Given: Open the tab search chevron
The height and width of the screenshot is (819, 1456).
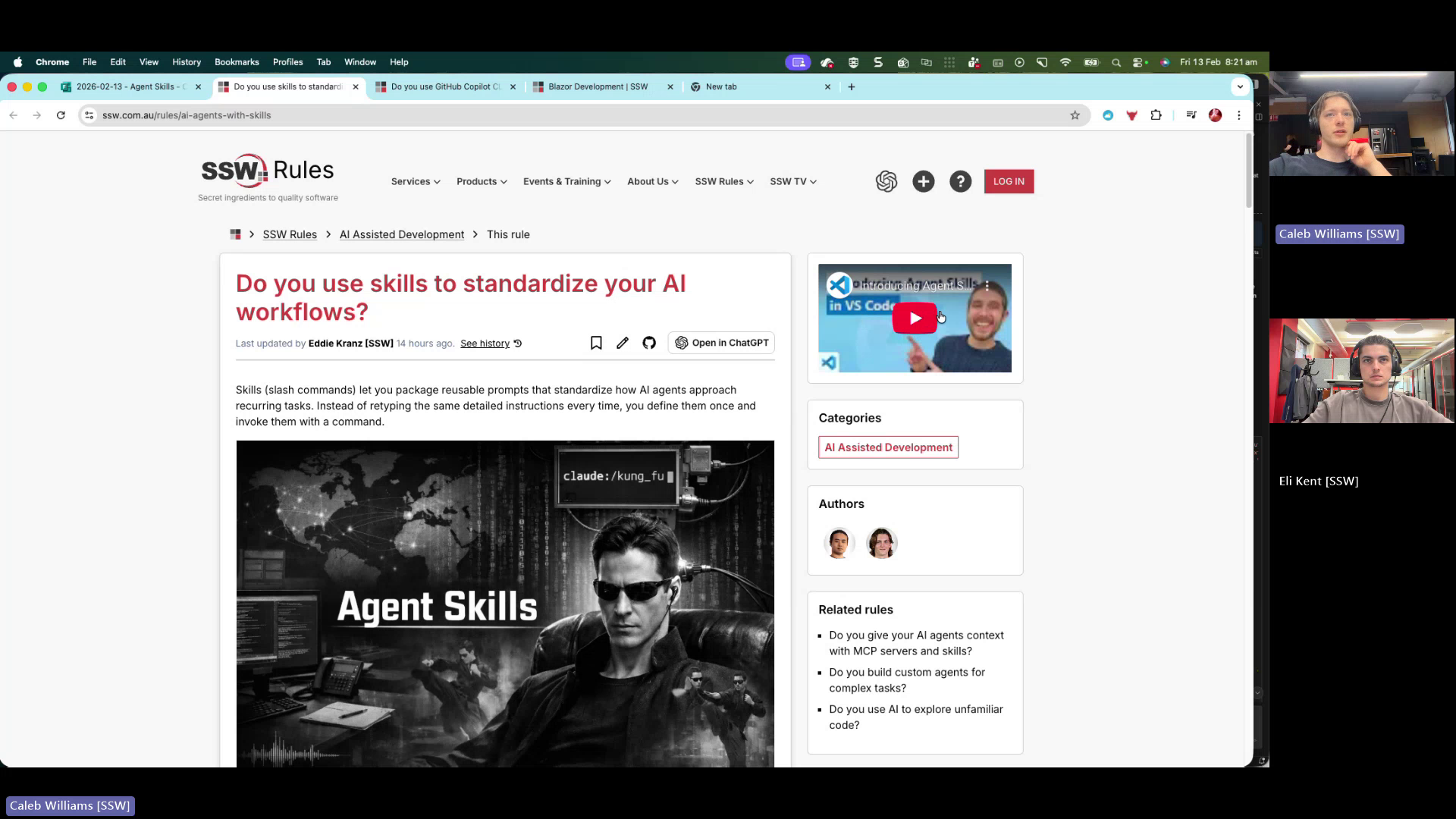Looking at the screenshot, I should click(1241, 86).
